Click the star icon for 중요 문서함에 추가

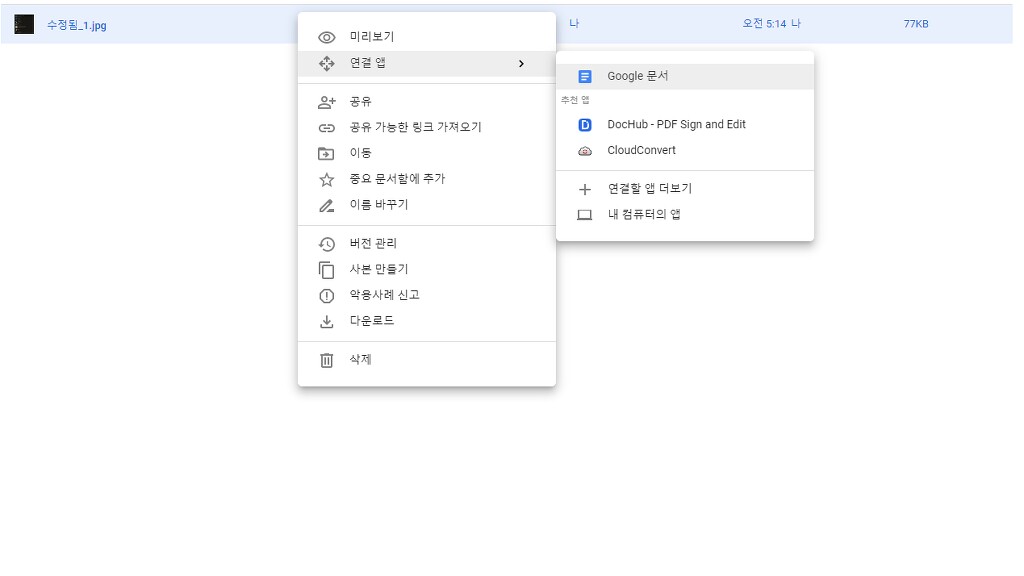[326, 180]
